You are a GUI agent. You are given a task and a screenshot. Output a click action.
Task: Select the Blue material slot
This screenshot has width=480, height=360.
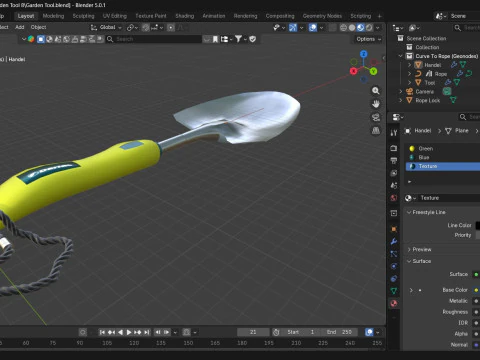[x=443, y=157]
